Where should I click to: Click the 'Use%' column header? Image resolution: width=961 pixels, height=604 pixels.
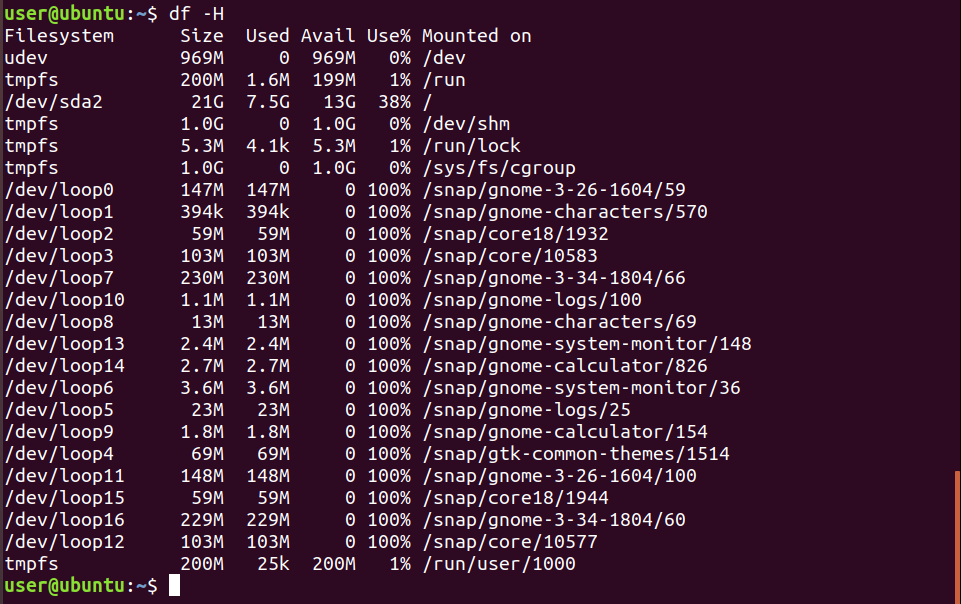pos(389,36)
